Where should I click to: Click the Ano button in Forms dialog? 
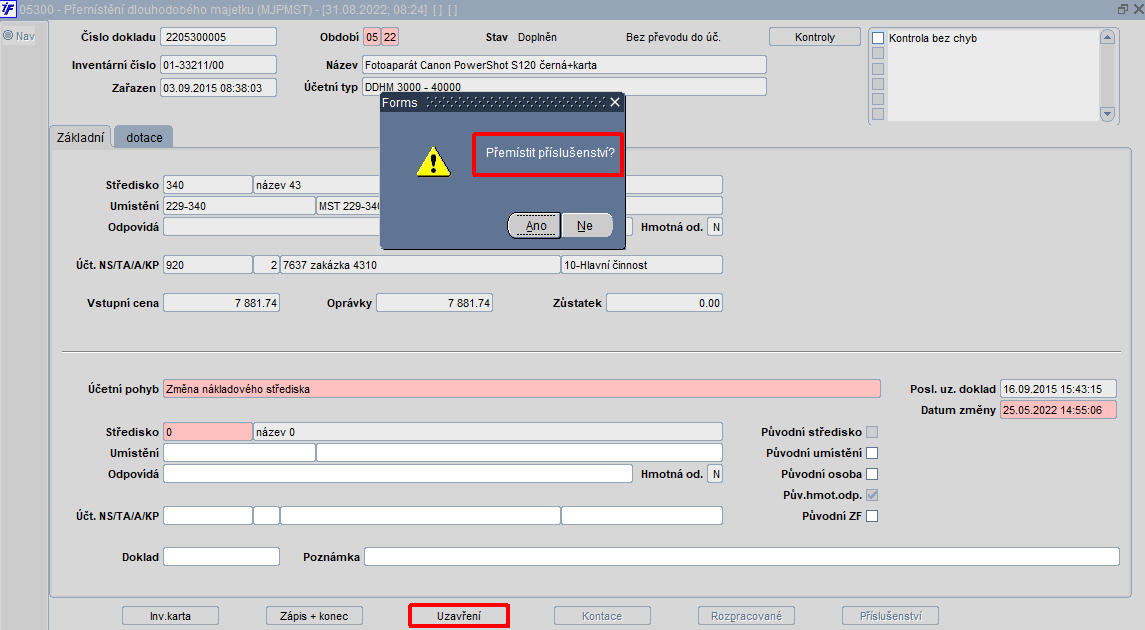point(535,226)
